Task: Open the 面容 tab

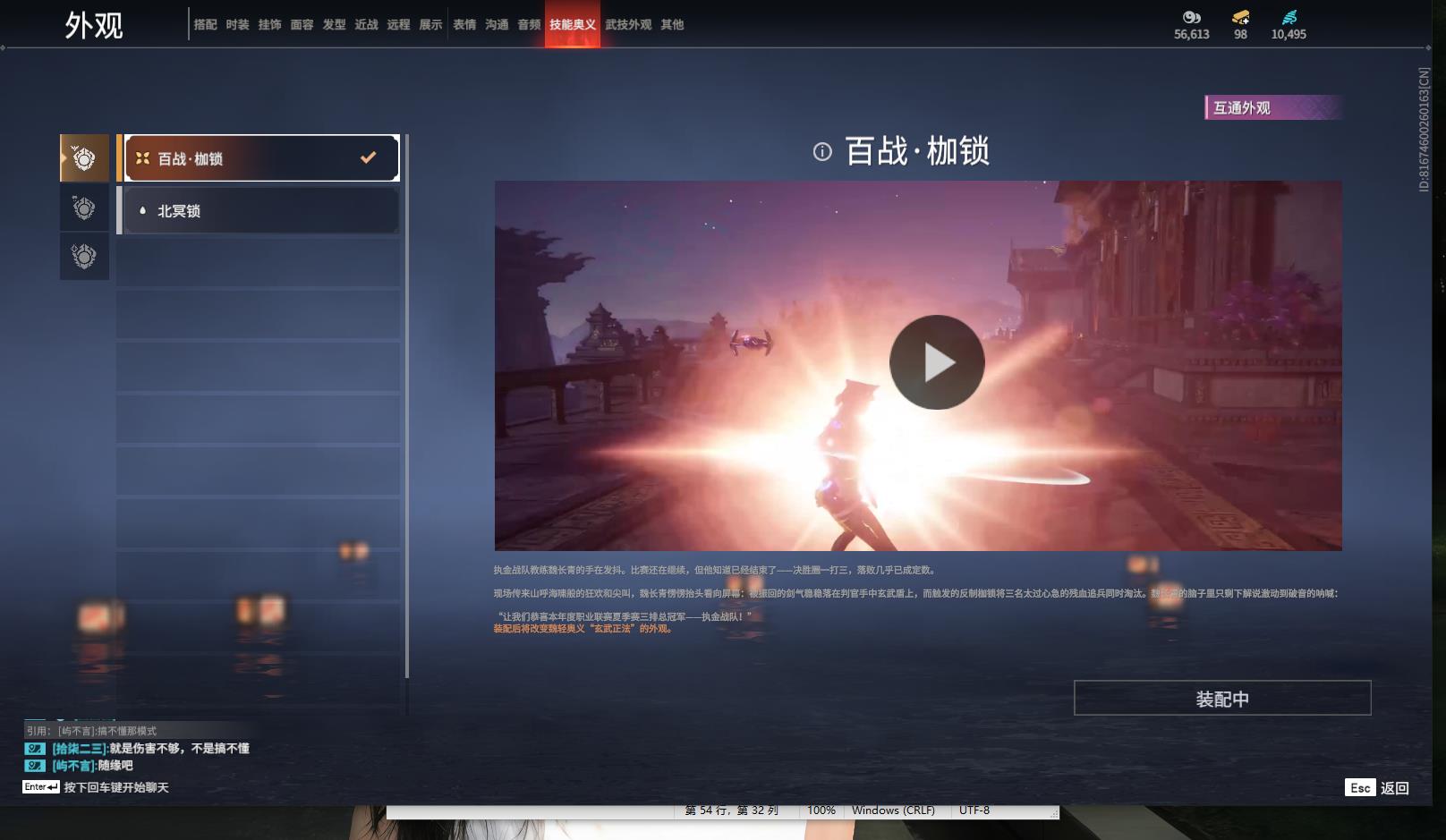Action: pyautogui.click(x=302, y=24)
